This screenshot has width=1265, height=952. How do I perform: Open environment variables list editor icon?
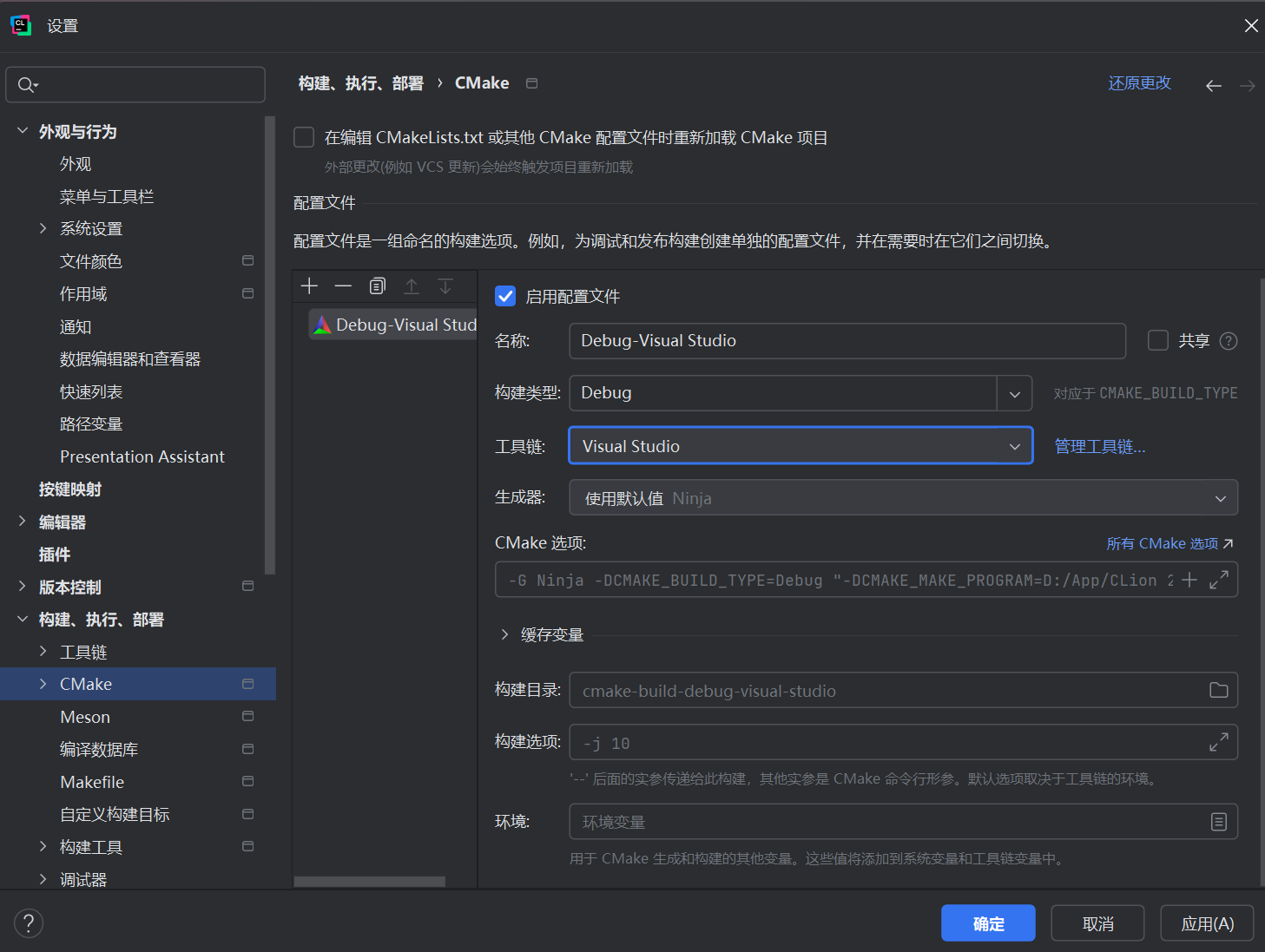click(1219, 822)
